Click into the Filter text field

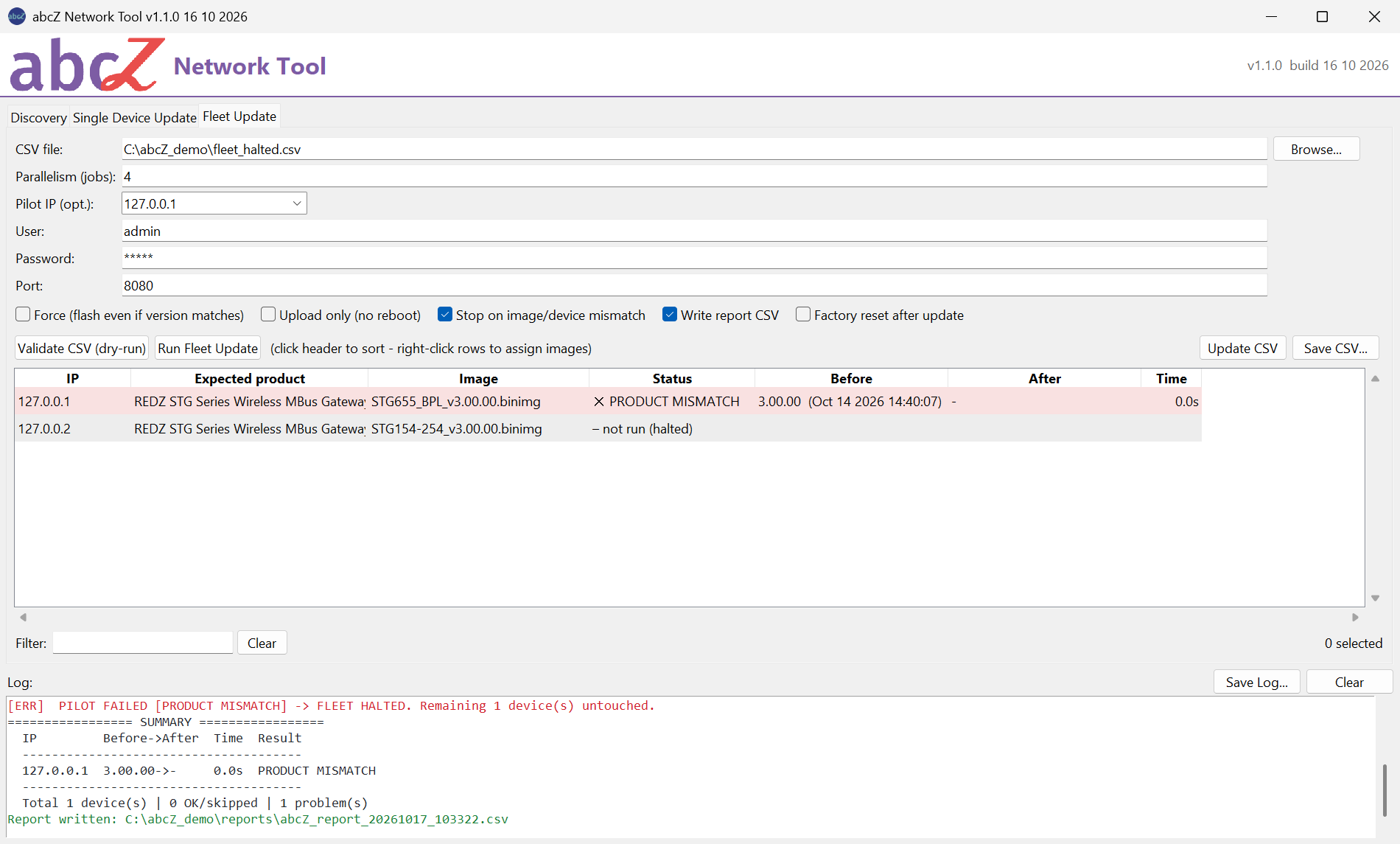tap(143, 643)
